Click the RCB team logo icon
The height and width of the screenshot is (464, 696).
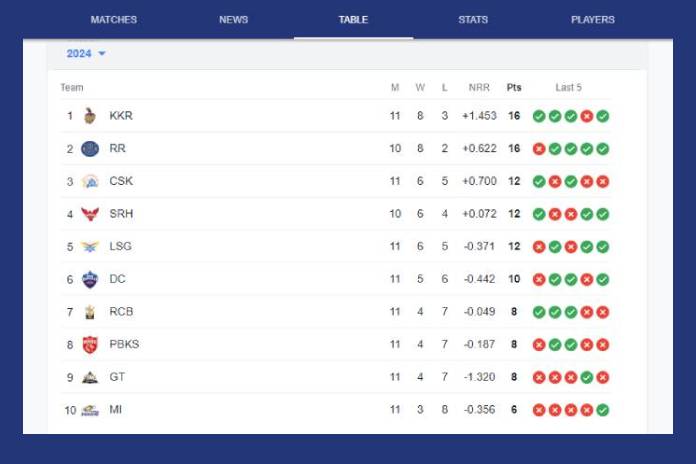click(x=90, y=312)
